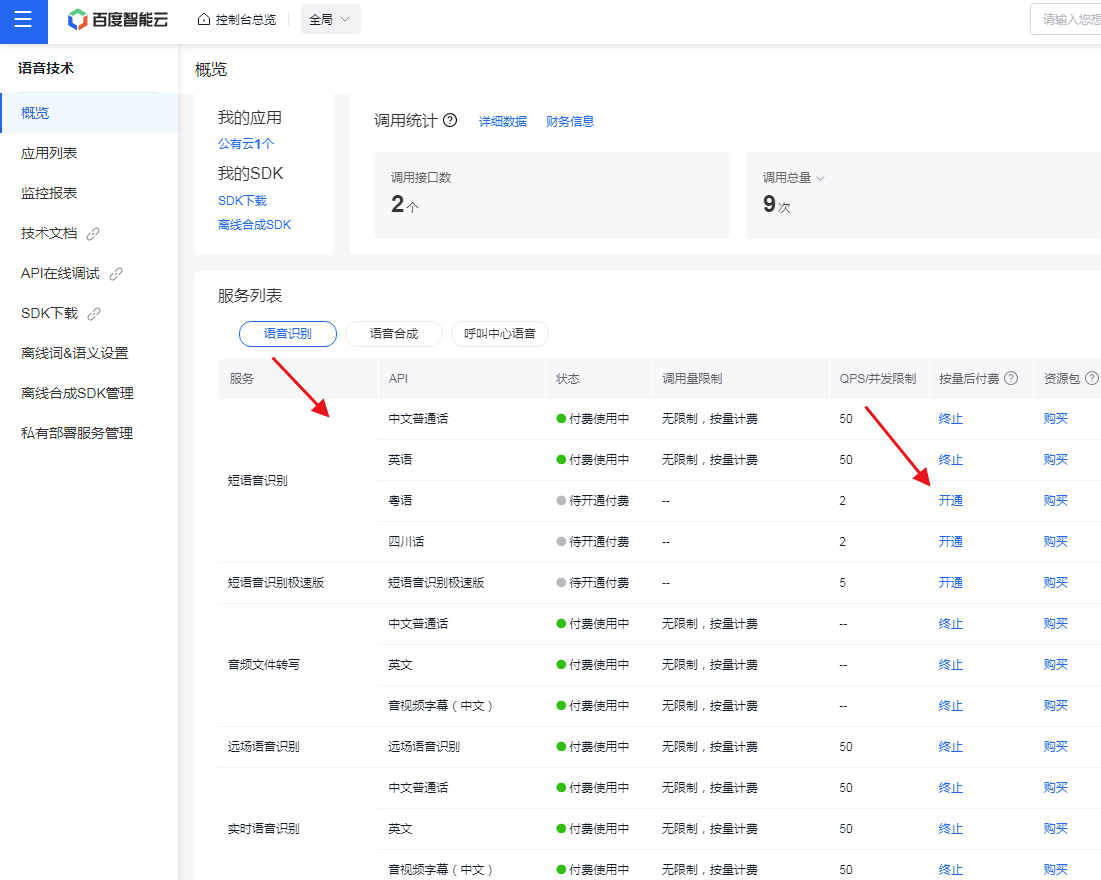Image resolution: width=1101 pixels, height=880 pixels.
Task: Open the 财务信息 link
Action: [570, 122]
